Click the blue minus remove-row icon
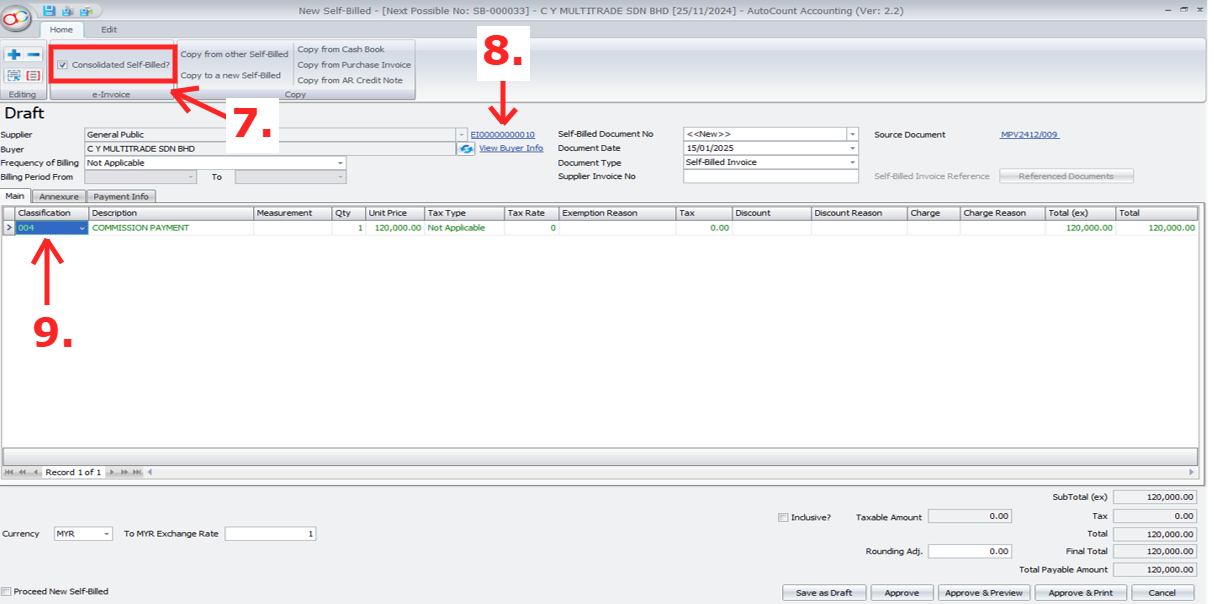 pyautogui.click(x=34, y=55)
